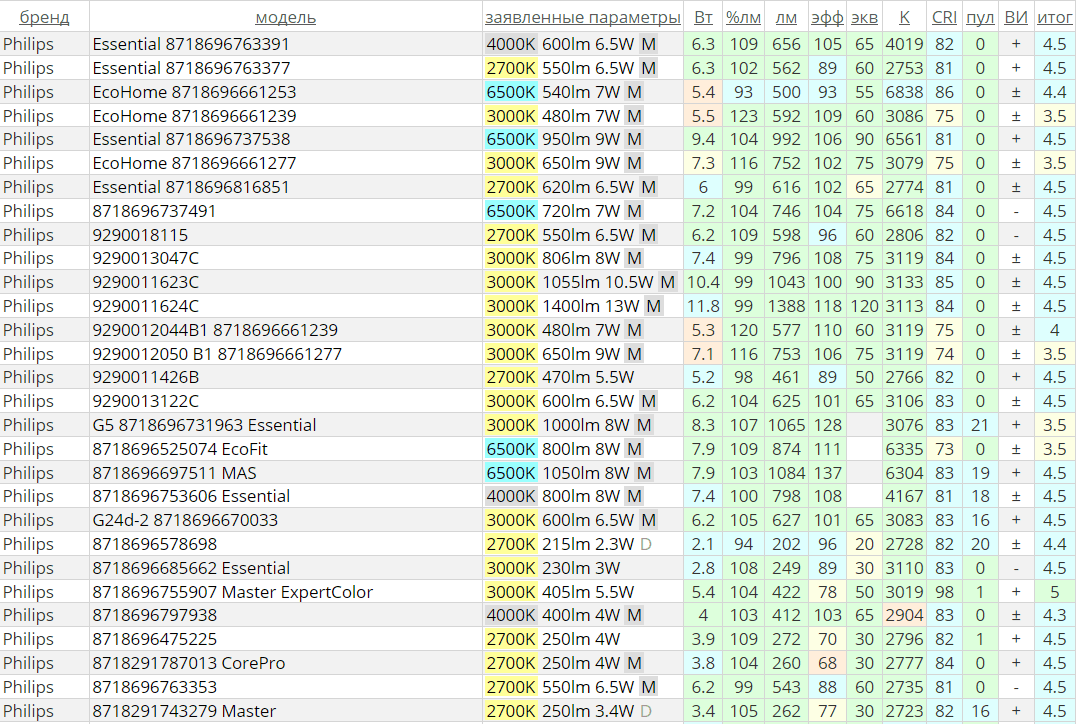This screenshot has width=1086, height=724.
Task: Sort by Вт column header
Action: click(703, 17)
